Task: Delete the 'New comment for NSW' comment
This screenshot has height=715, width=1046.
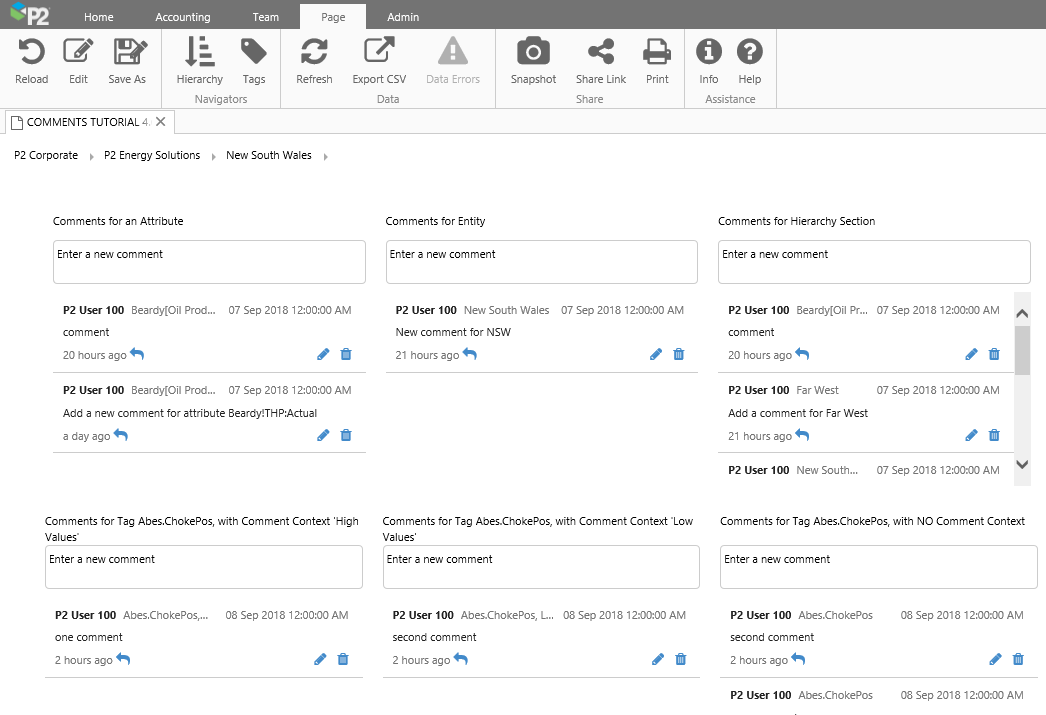Action: (x=679, y=354)
